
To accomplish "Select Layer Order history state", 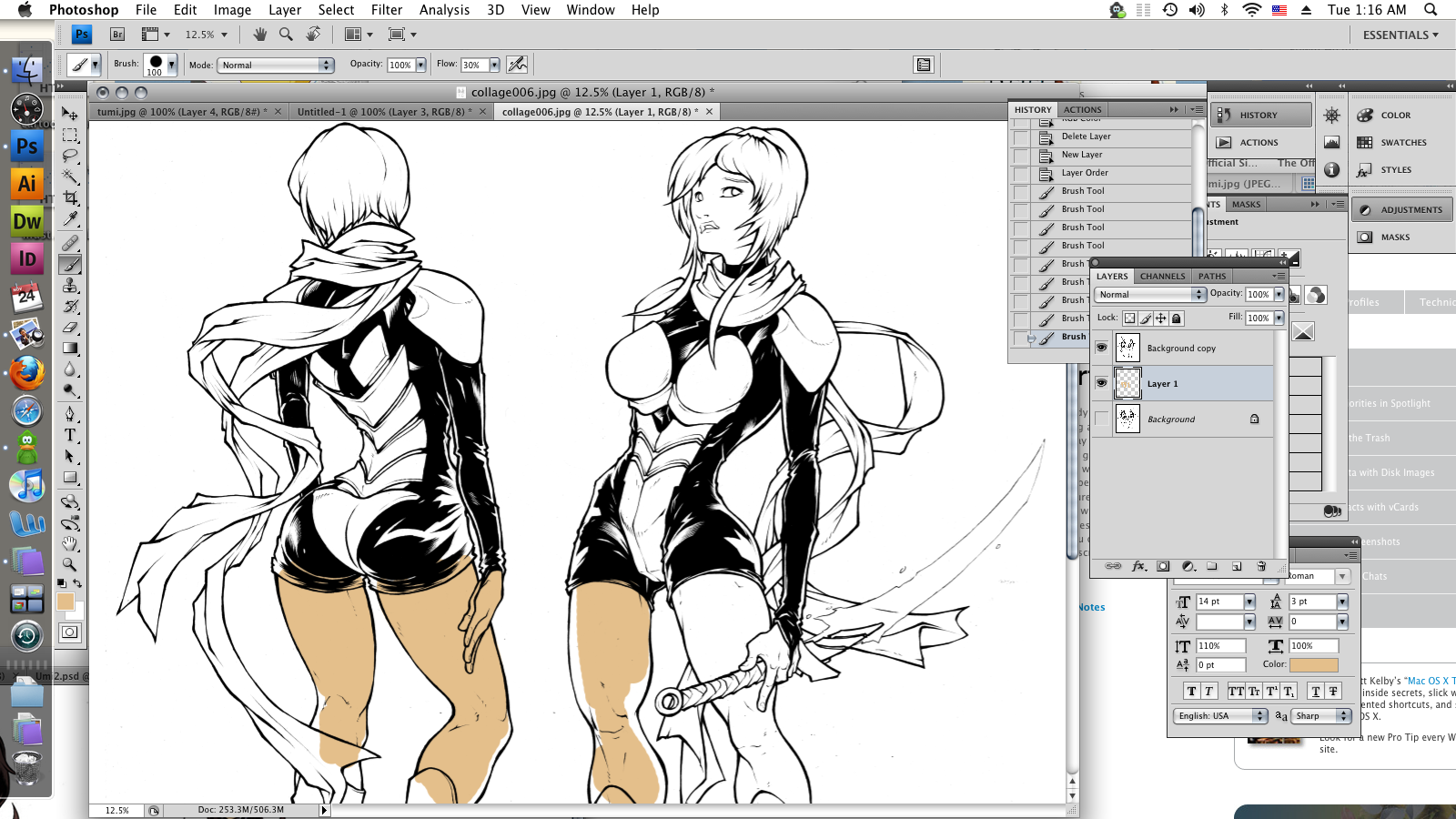I will click(1101, 173).
